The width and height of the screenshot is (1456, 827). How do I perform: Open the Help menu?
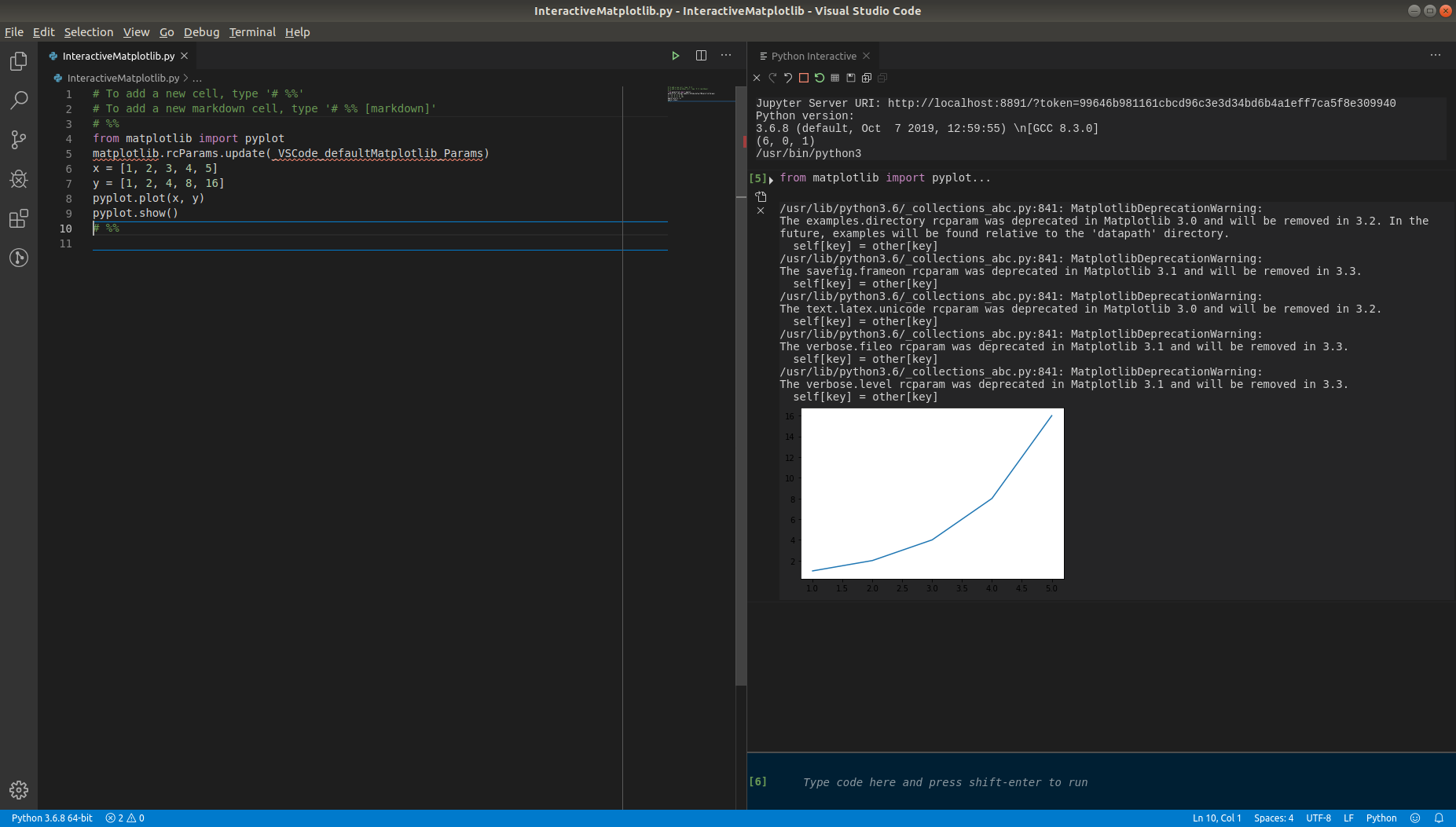click(x=298, y=32)
